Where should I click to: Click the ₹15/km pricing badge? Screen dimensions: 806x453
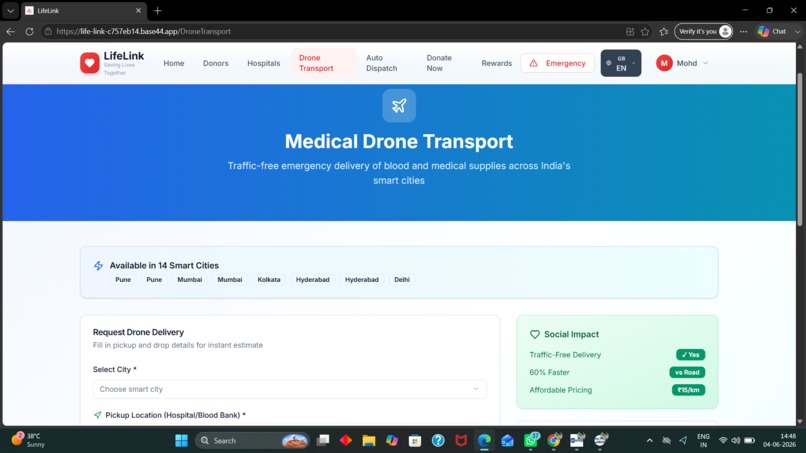coord(688,390)
